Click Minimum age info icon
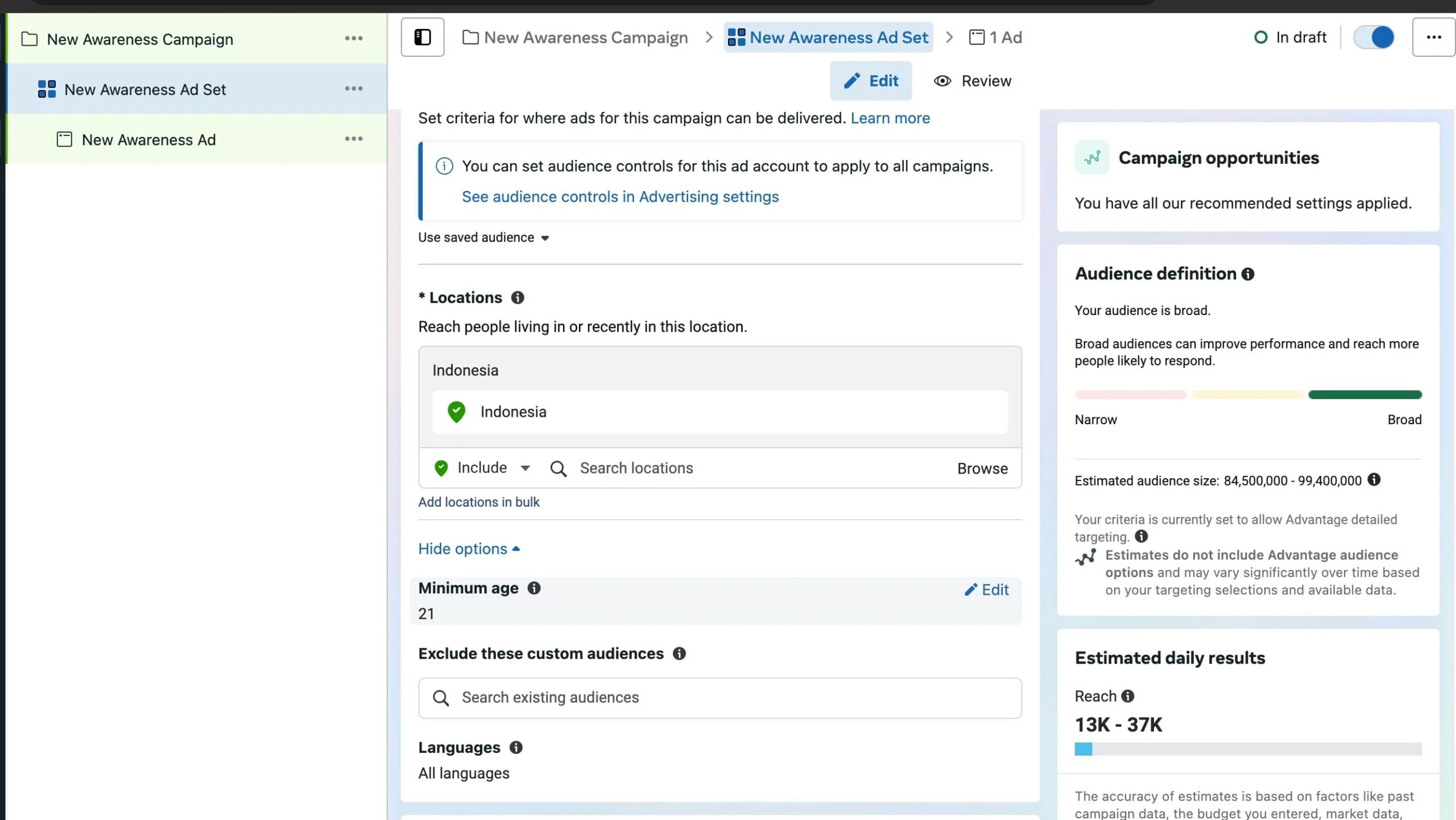This screenshot has width=1456, height=820. point(533,588)
